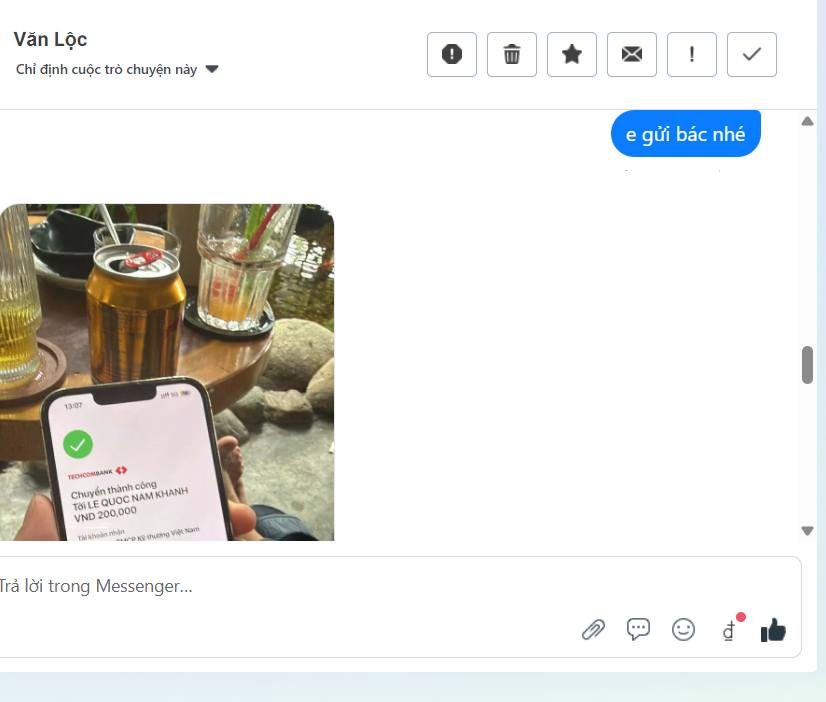Open the đ payment feature
826x702 pixels.
coord(729,630)
